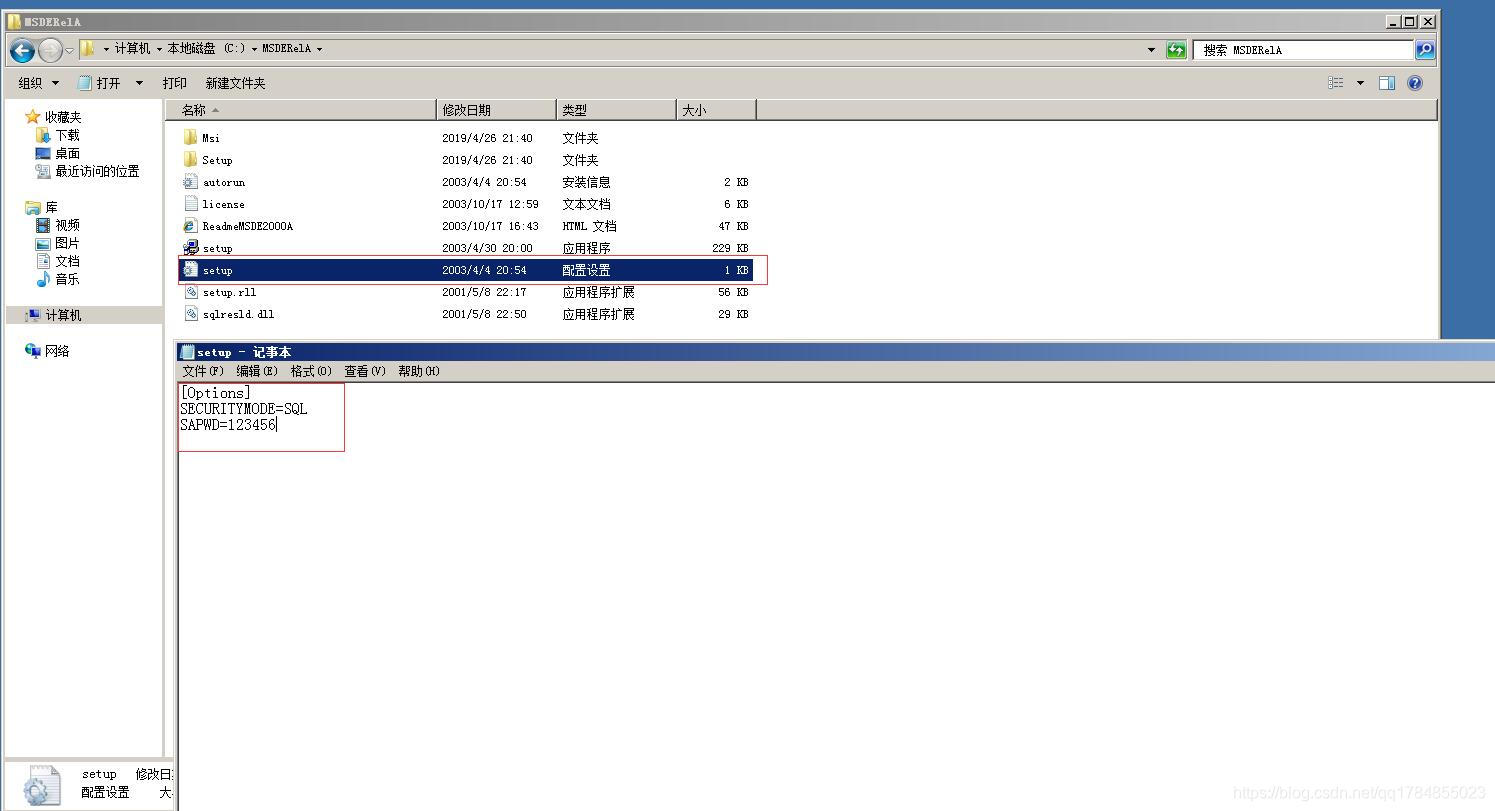Screen dimensions: 1495x811
Task: Select 计算机 in the address breadcrumb
Action: coord(132,49)
